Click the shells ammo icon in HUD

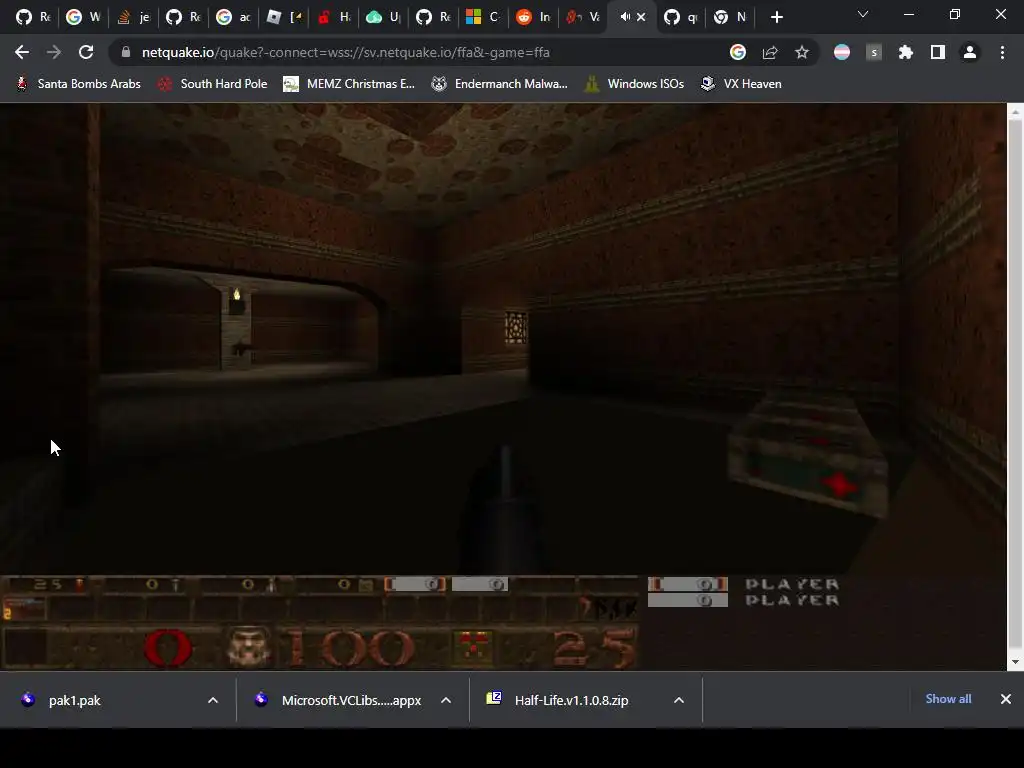click(473, 648)
